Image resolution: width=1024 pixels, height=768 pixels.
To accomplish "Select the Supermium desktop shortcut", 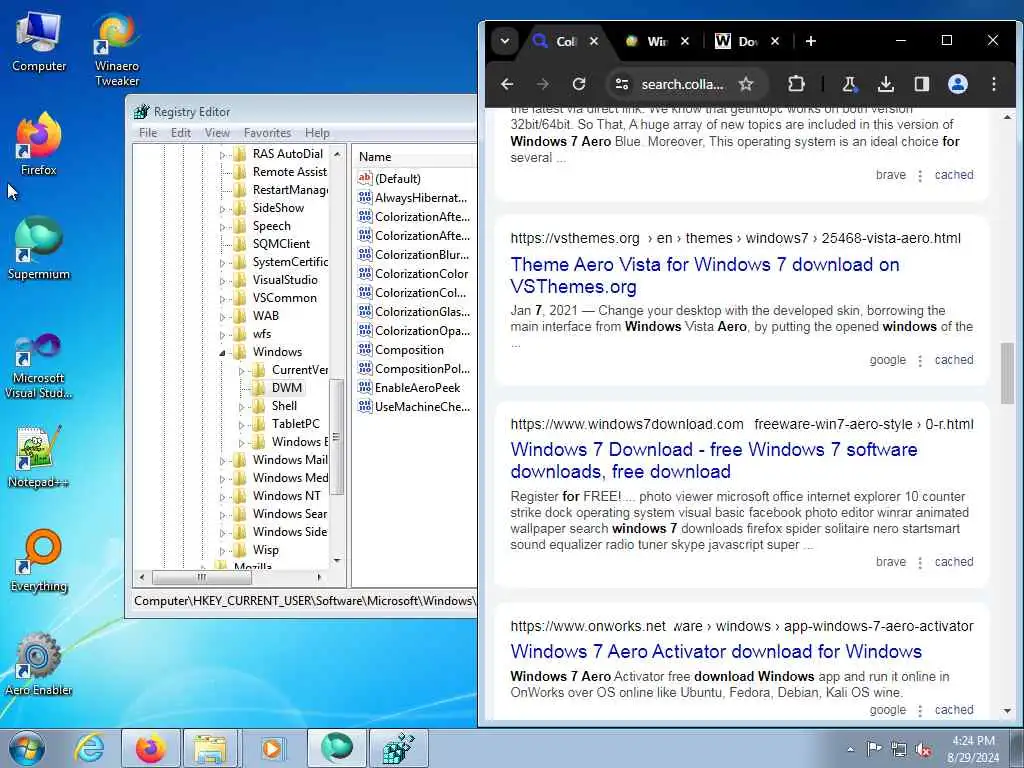I will pos(39,248).
